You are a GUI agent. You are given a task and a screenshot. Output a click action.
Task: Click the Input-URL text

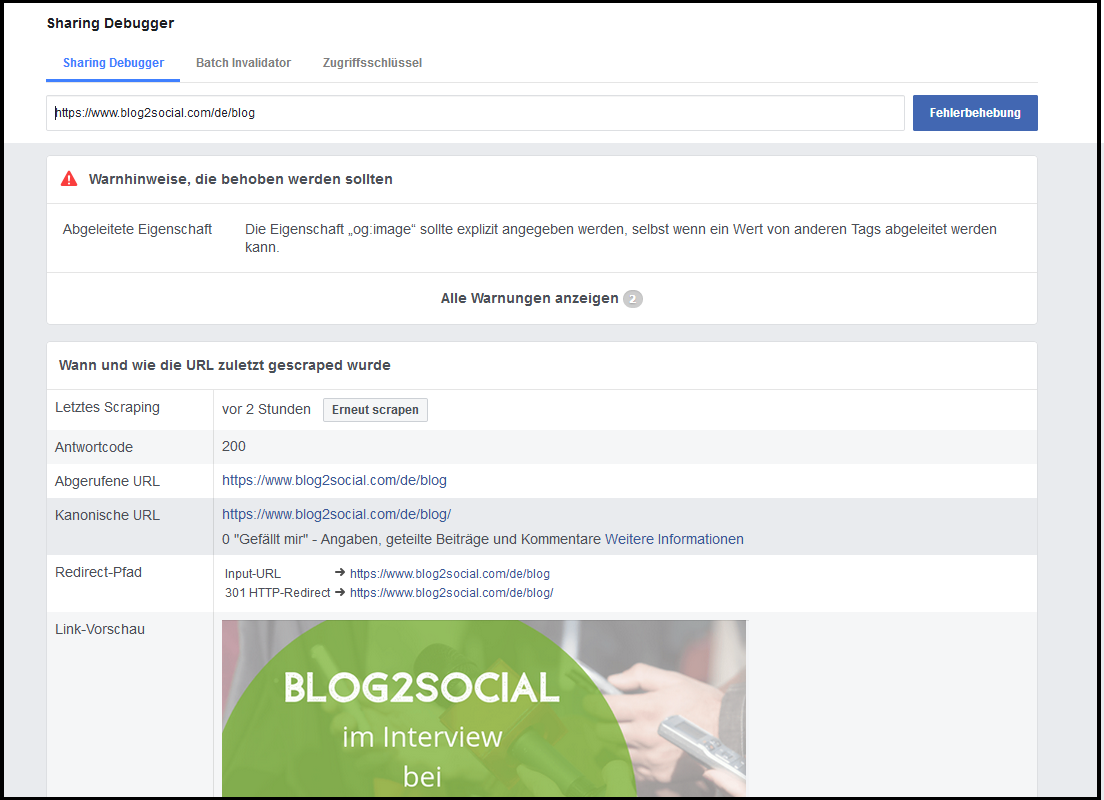tap(253, 574)
